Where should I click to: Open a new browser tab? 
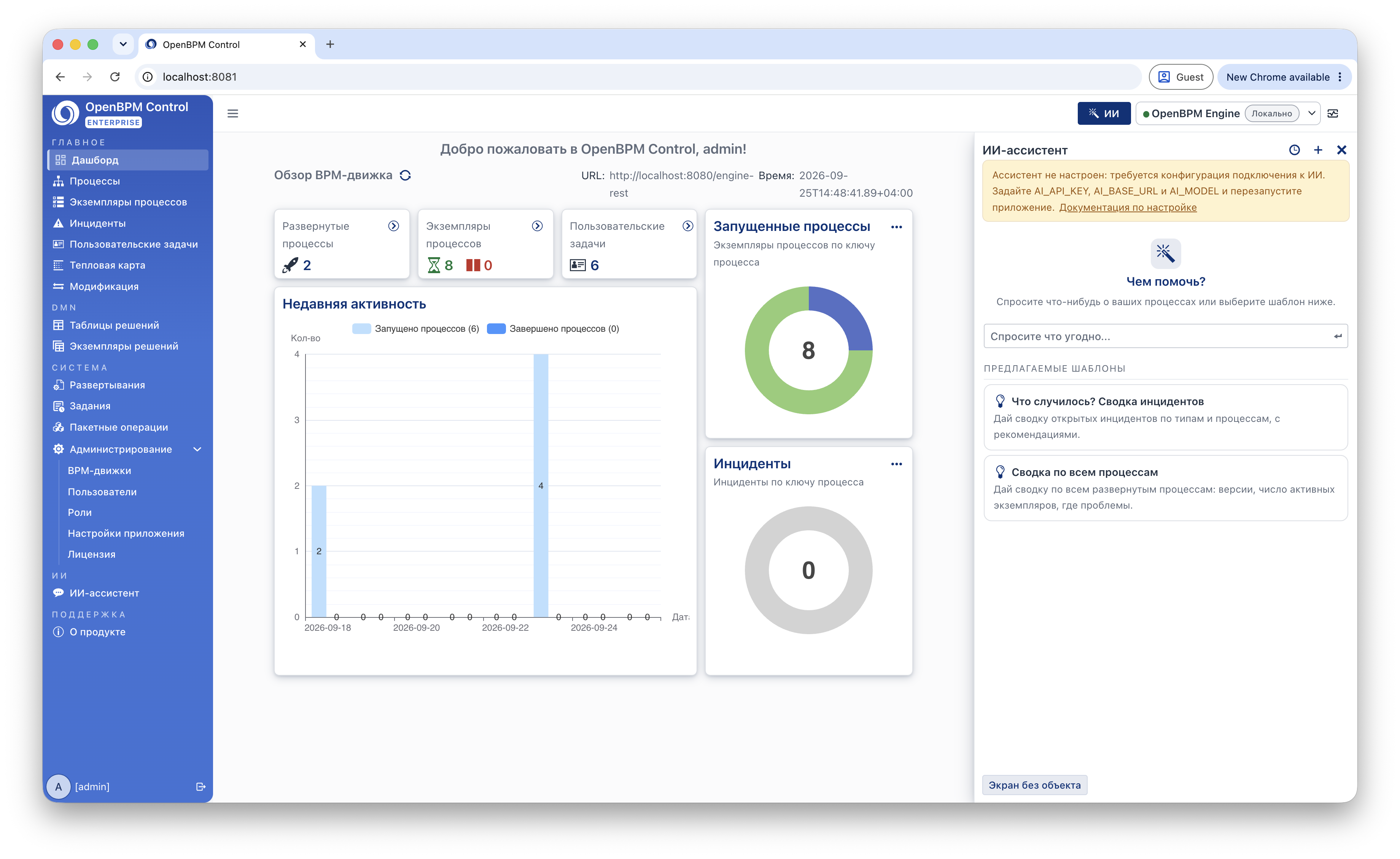[329, 44]
